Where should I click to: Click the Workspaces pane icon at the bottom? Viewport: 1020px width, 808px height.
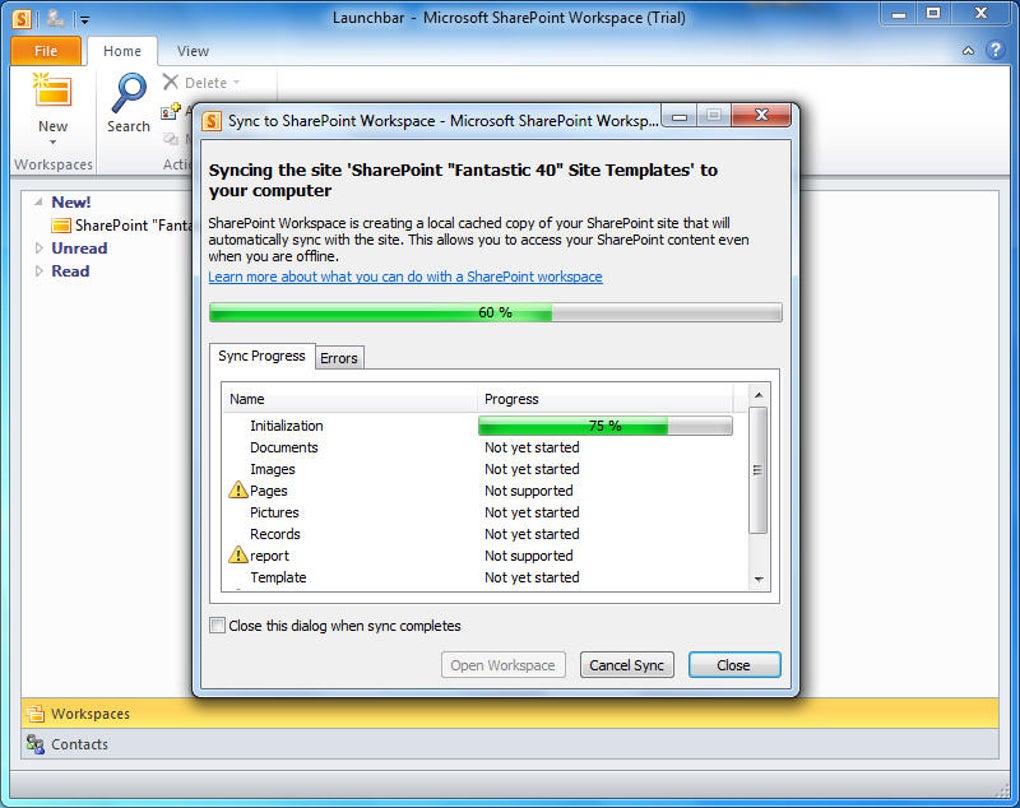pyautogui.click(x=35, y=713)
